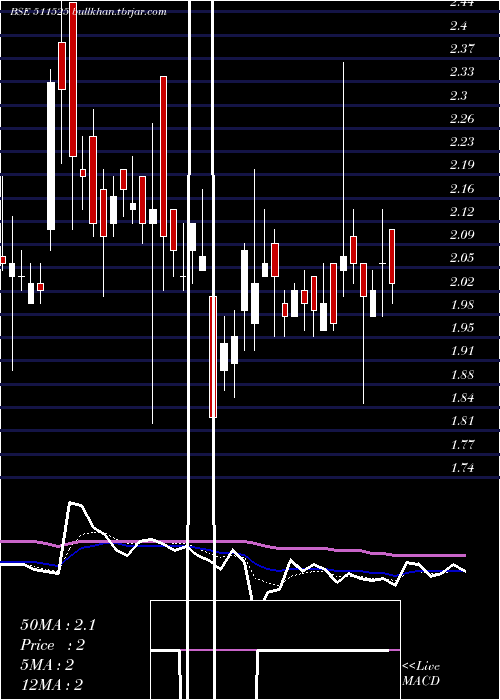Click the 2.23 price axis label

coord(462,142)
